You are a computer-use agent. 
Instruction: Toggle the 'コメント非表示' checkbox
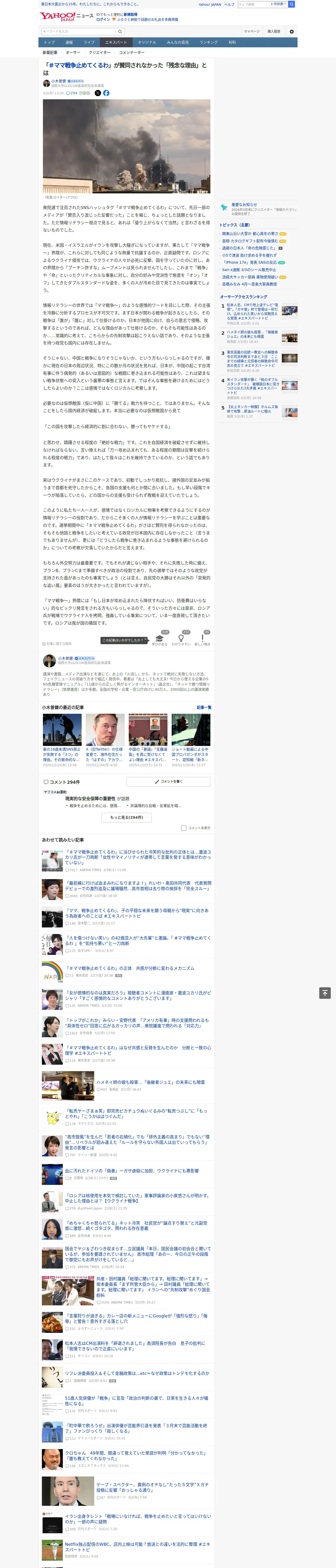(x=183, y=828)
